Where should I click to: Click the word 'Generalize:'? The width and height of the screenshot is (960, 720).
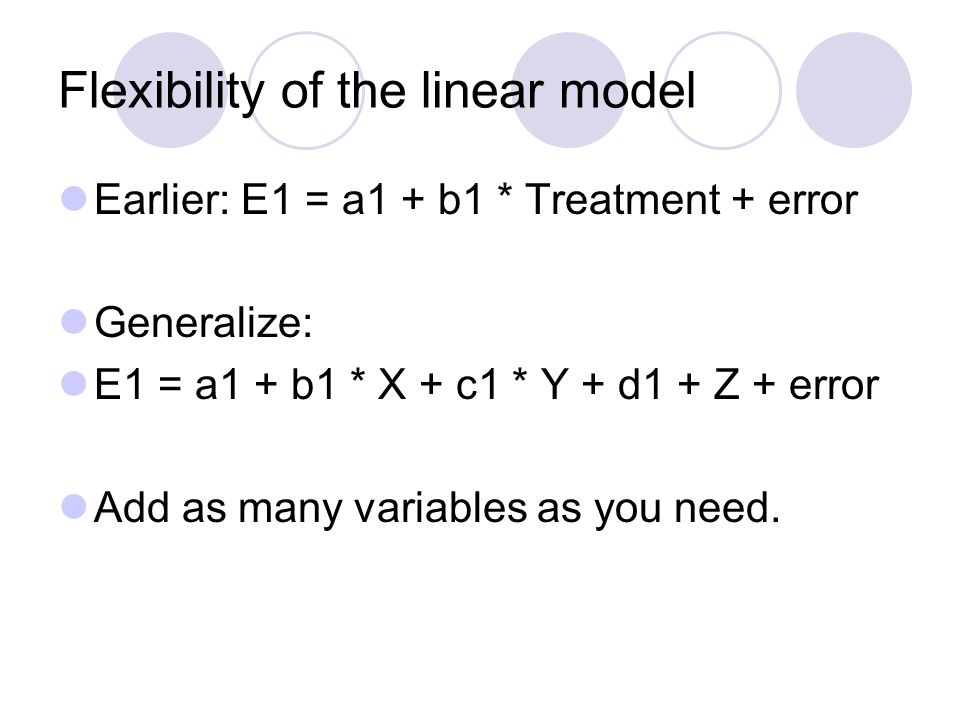[x=203, y=322]
